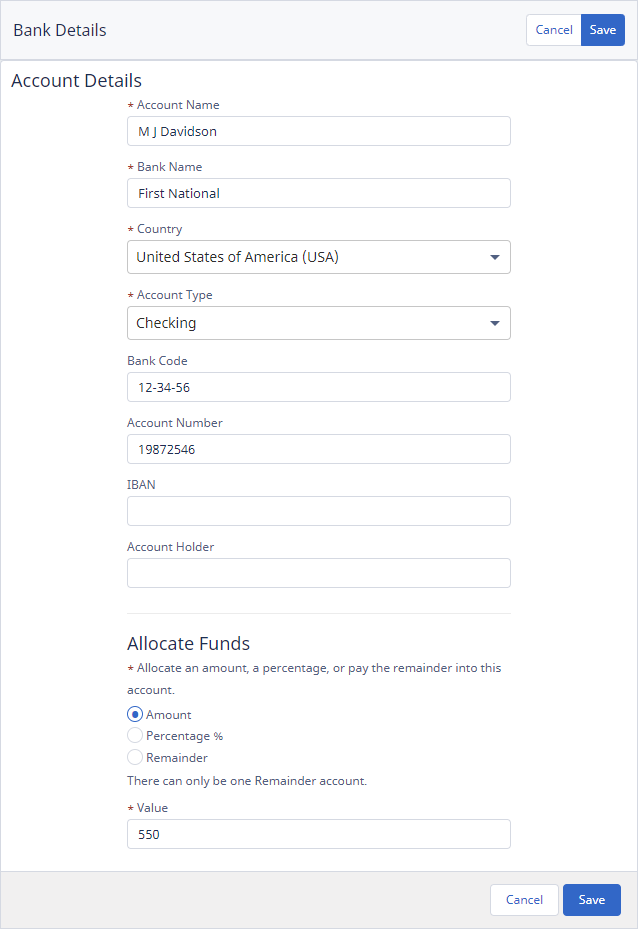Click the top Cancel button

tap(554, 30)
